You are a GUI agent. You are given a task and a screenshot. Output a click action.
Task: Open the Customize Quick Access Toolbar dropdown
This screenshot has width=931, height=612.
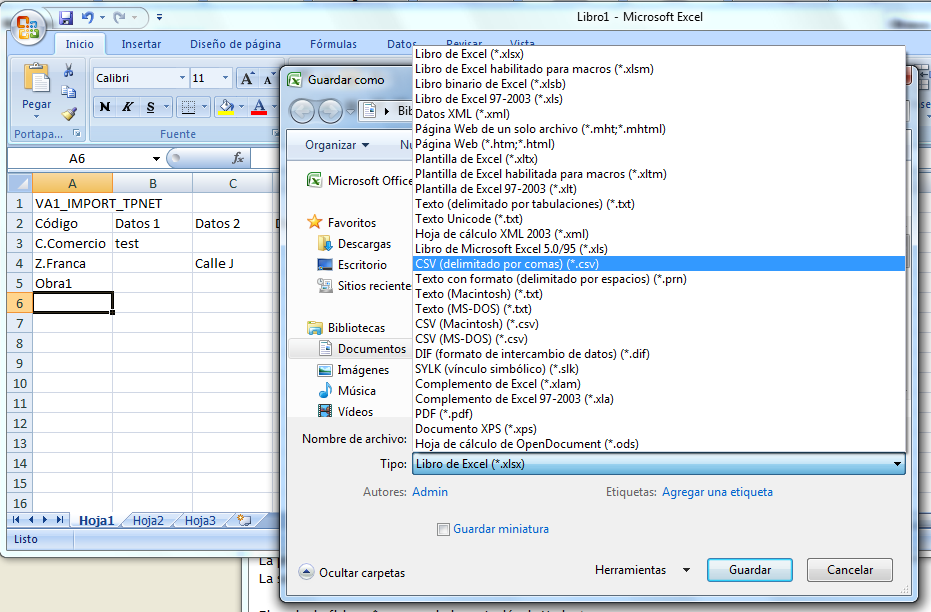pyautogui.click(x=159, y=18)
